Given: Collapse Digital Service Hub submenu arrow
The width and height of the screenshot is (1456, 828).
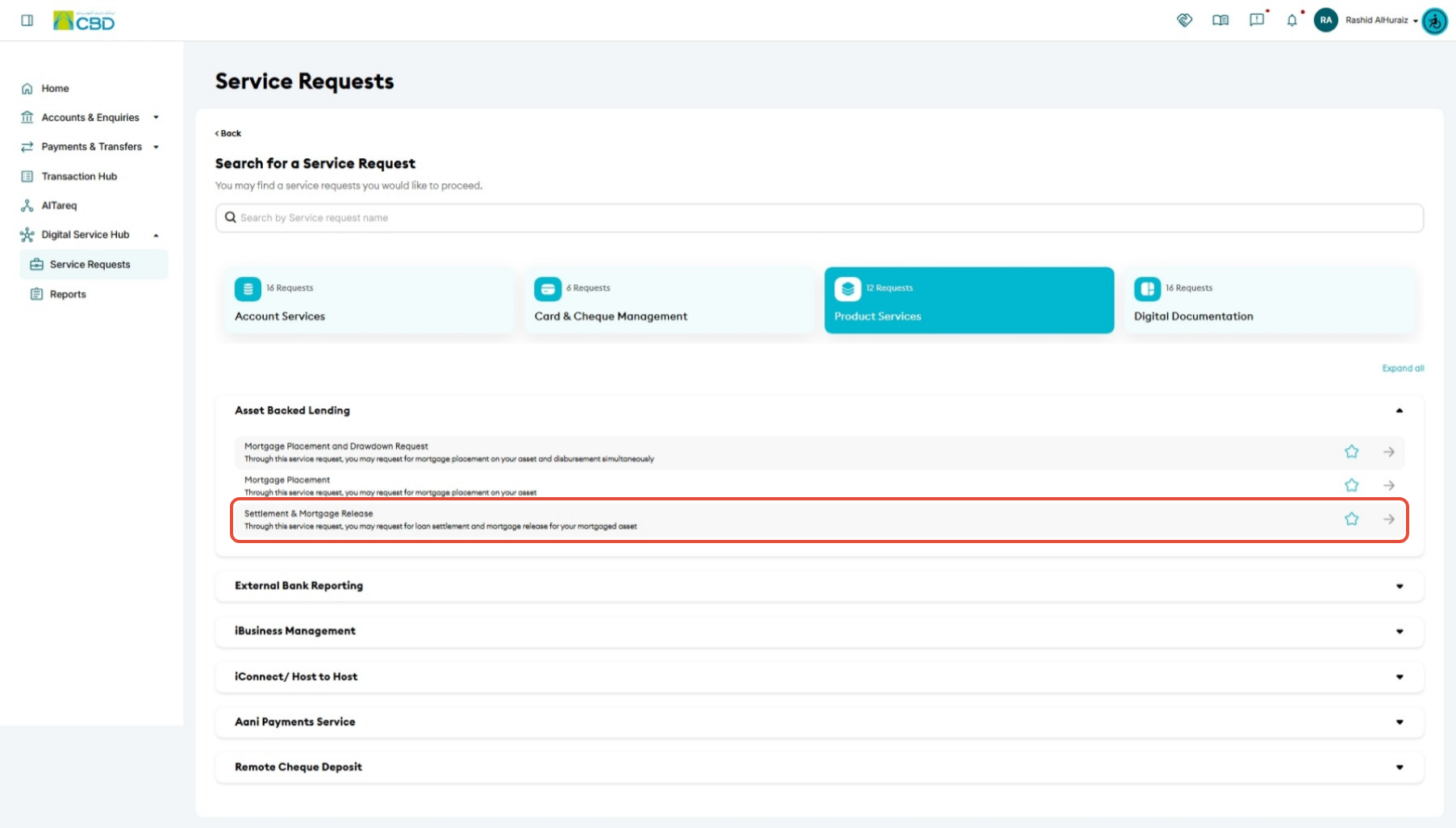Looking at the screenshot, I should tap(156, 236).
